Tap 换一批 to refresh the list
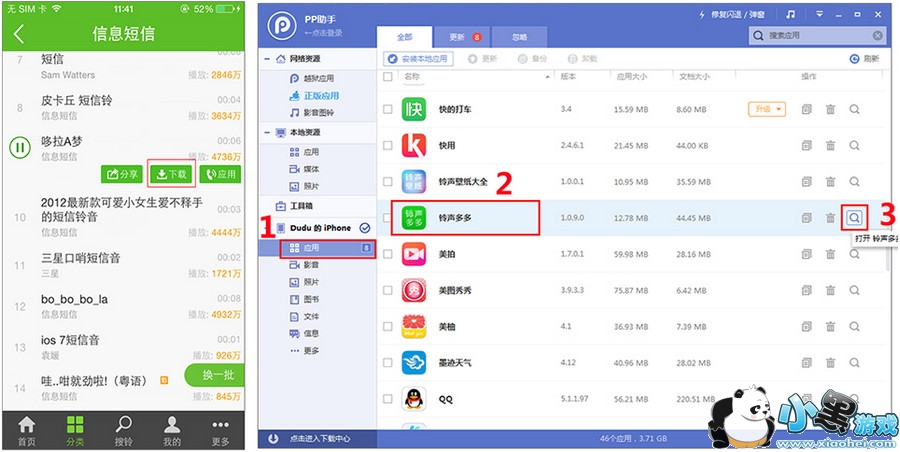The height and width of the screenshot is (452, 900). (215, 376)
